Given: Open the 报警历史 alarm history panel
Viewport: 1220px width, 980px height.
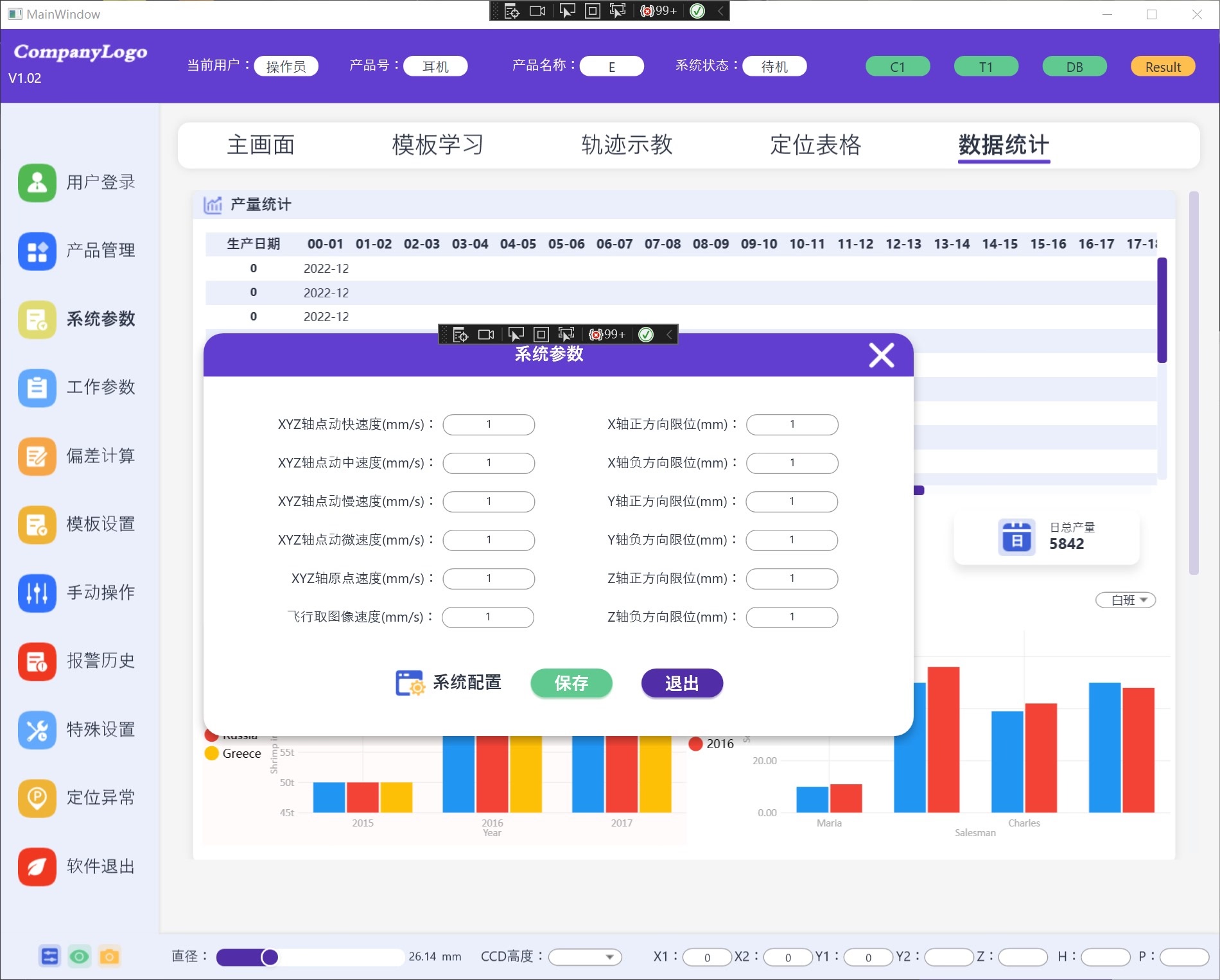Looking at the screenshot, I should click(37, 661).
